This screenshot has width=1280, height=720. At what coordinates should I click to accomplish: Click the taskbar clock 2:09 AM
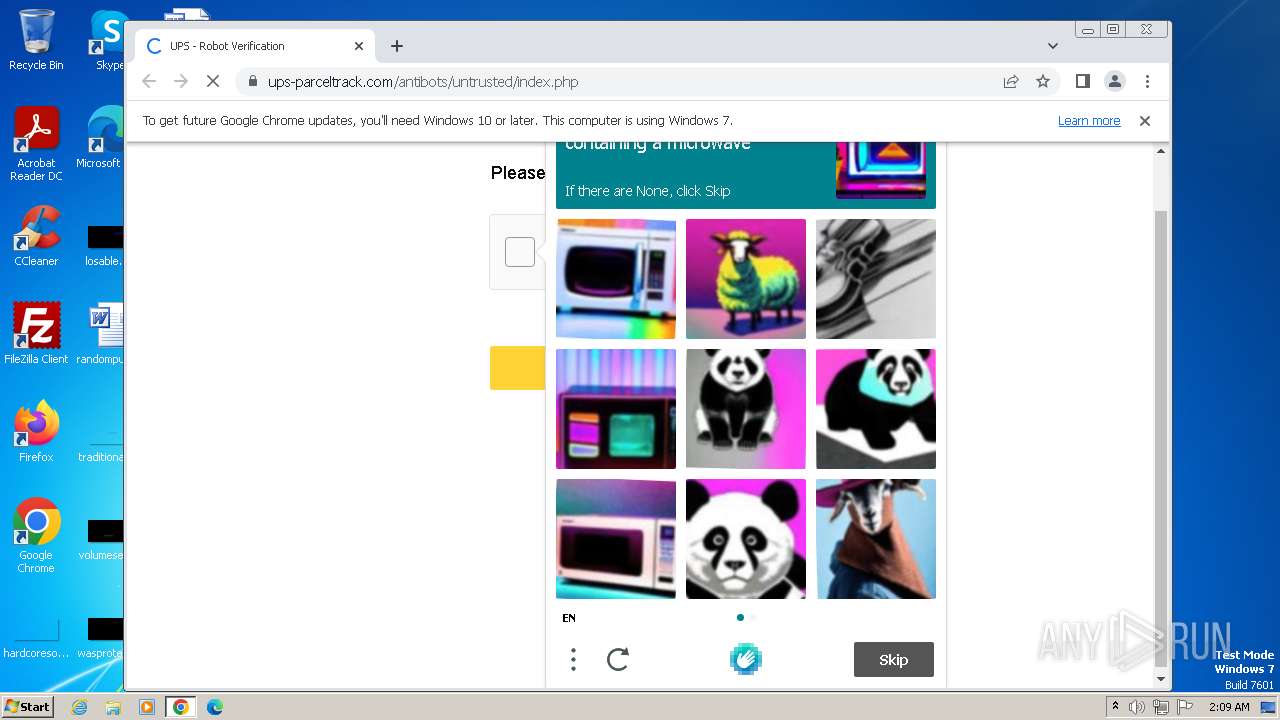click(1229, 707)
